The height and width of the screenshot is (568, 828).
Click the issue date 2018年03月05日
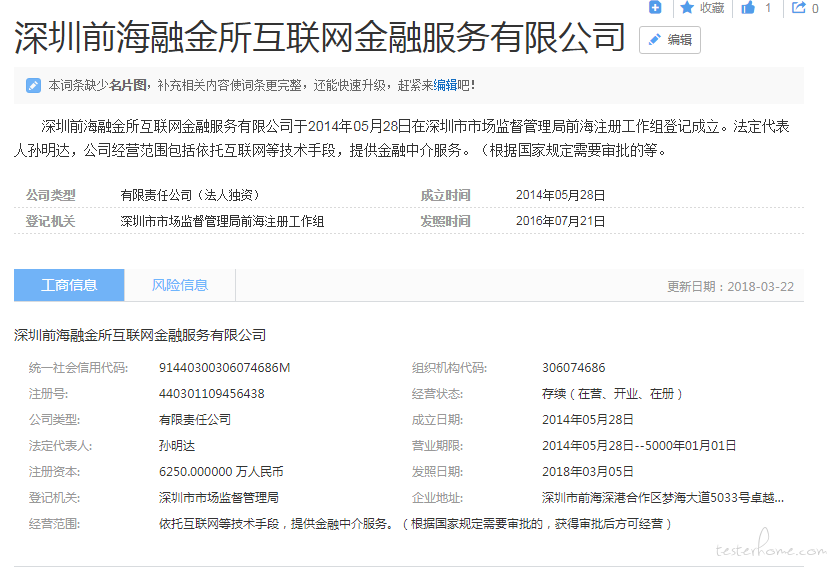(x=588, y=471)
